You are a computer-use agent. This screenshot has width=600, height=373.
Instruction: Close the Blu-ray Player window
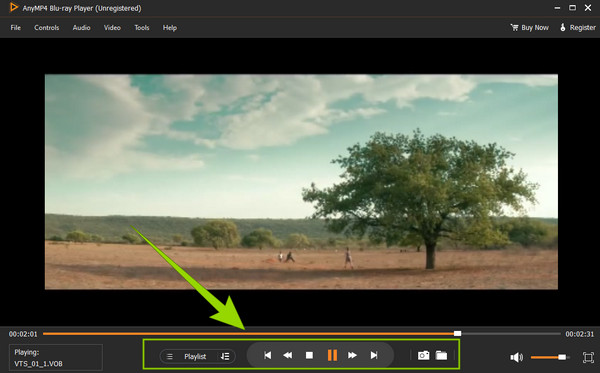point(588,8)
